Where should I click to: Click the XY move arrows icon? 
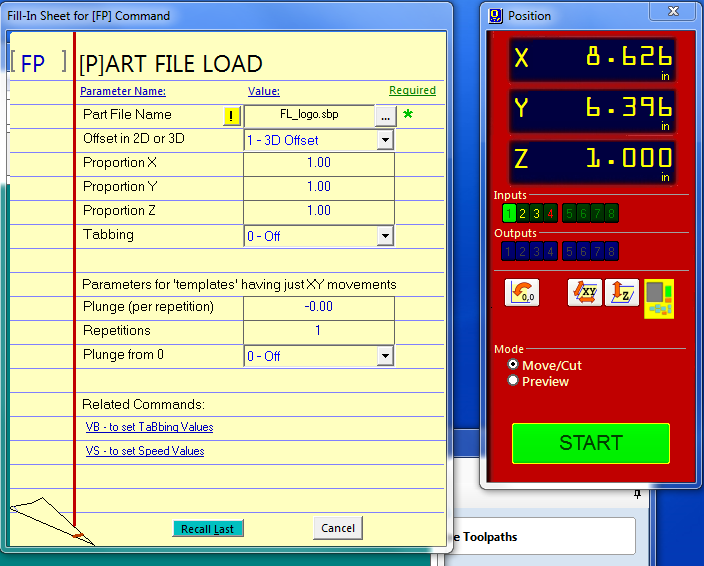click(585, 293)
